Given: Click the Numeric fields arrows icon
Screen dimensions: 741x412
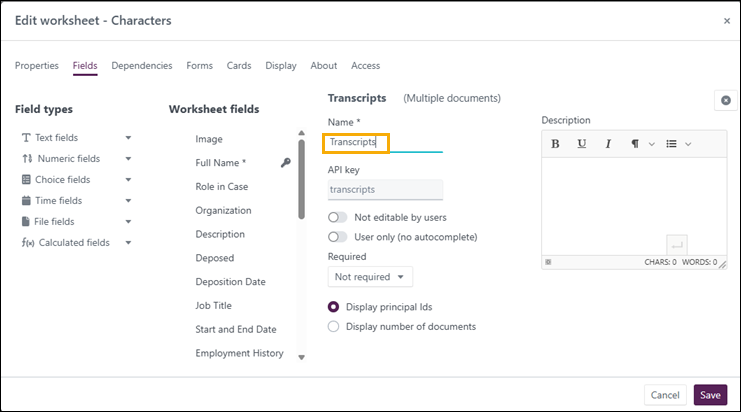Looking at the screenshot, I should 27,159.
